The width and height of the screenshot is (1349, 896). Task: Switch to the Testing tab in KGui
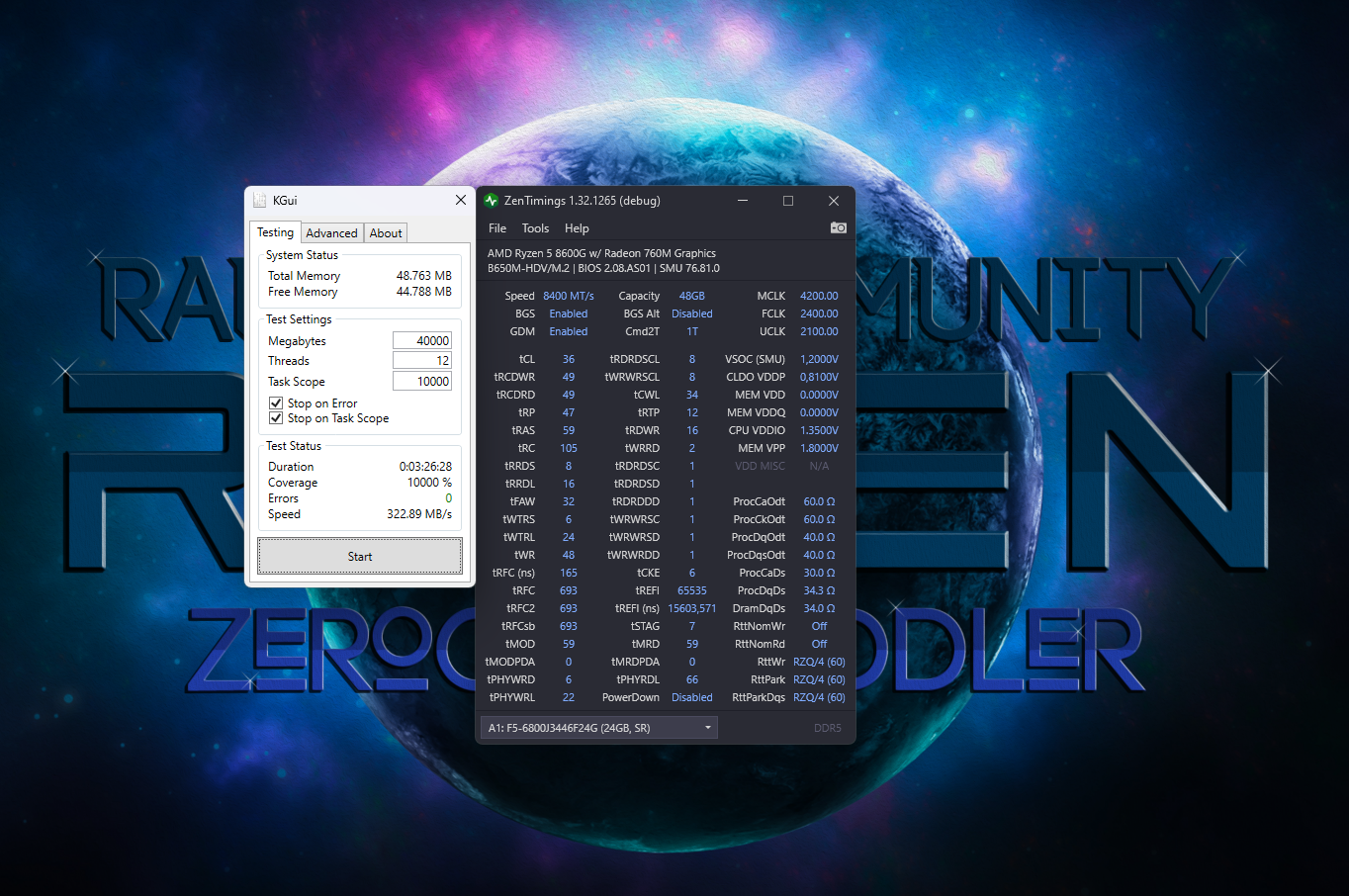275,232
